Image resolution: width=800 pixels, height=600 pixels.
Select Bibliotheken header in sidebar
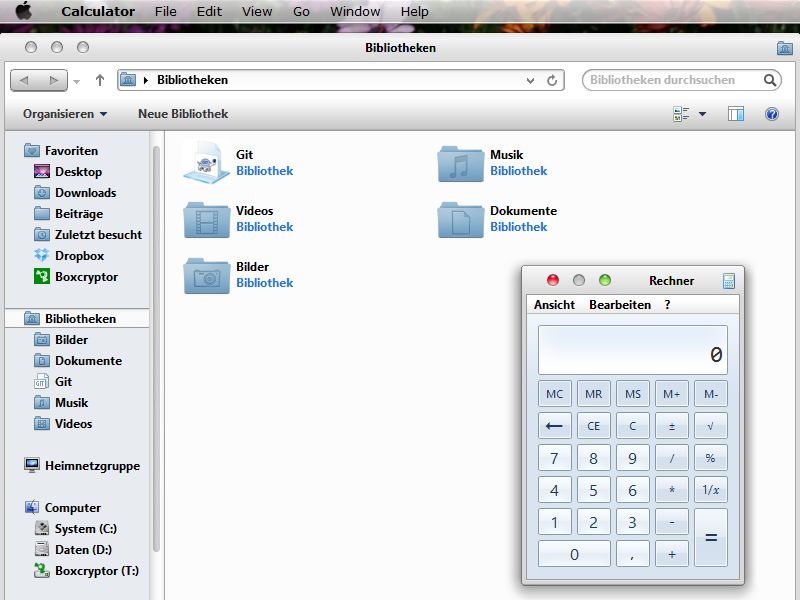tap(77, 318)
